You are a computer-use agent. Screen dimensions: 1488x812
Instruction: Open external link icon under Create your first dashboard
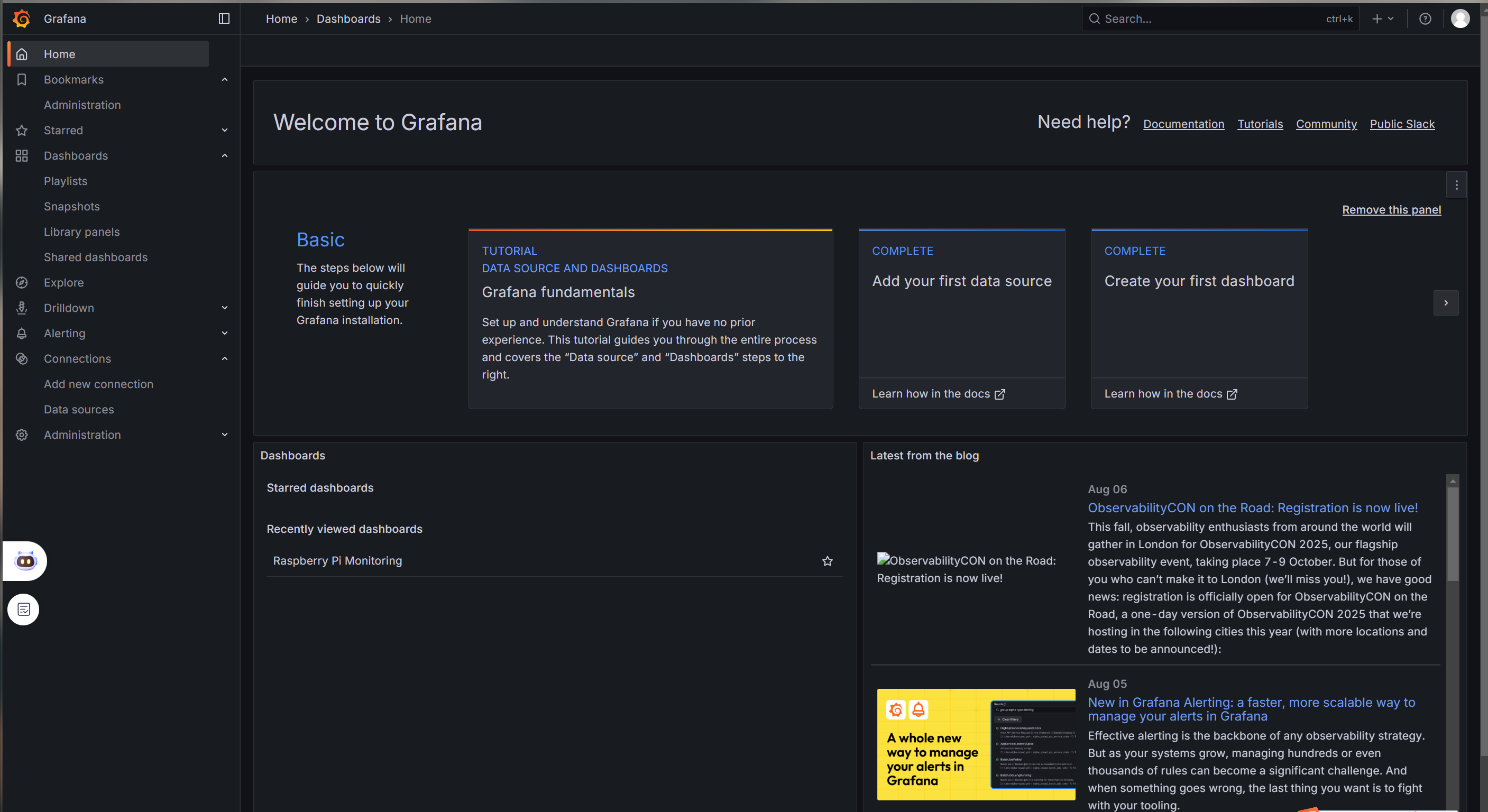1232,394
